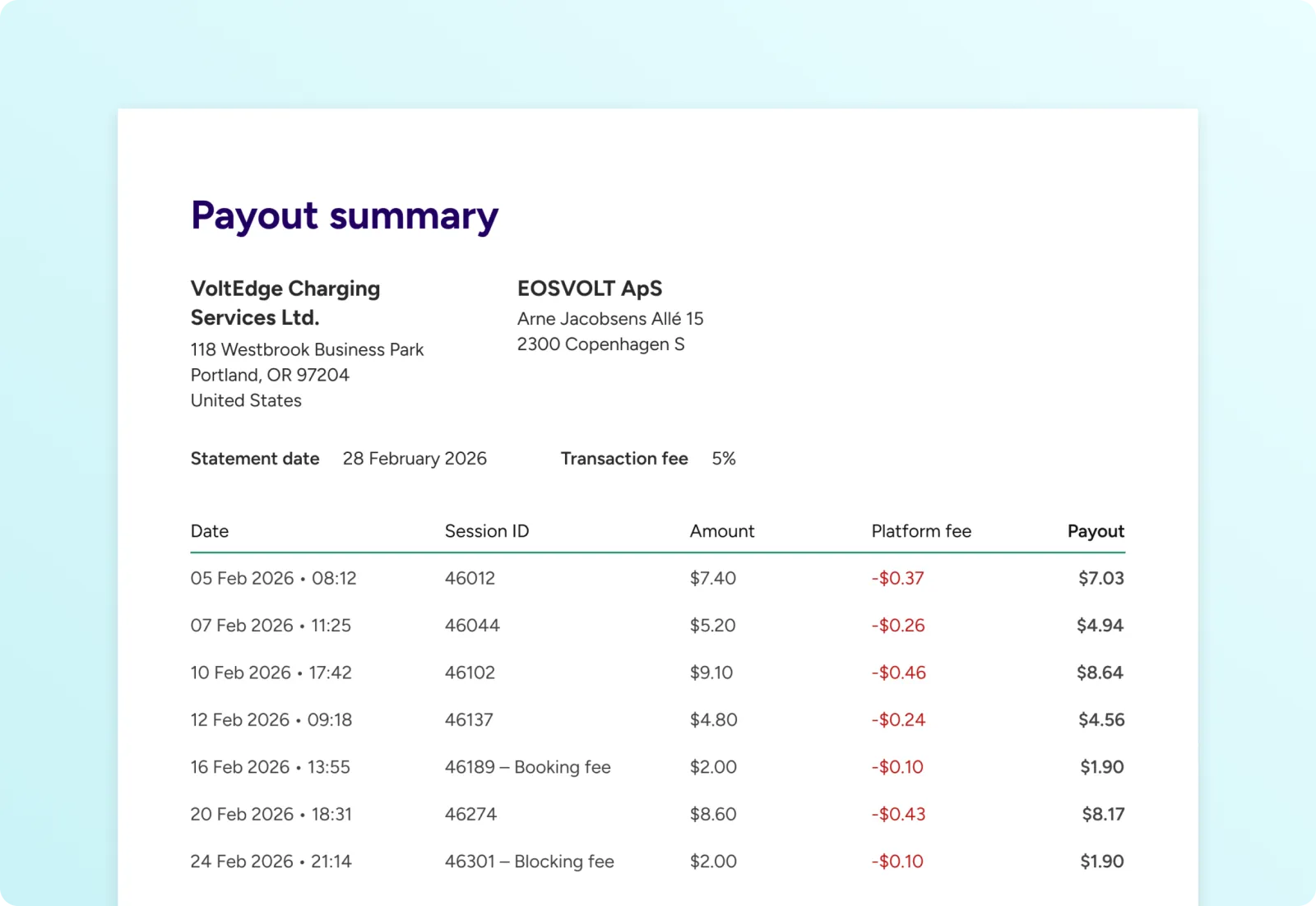Select the 46189 – Booking fee entry
This screenshot has height=906, width=1316.
pos(527,767)
